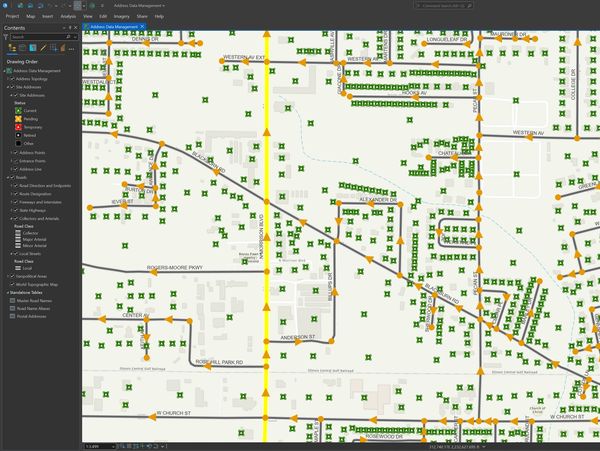Click the Master Road Names table icon
This screenshot has height=451, width=600.
click(11, 301)
